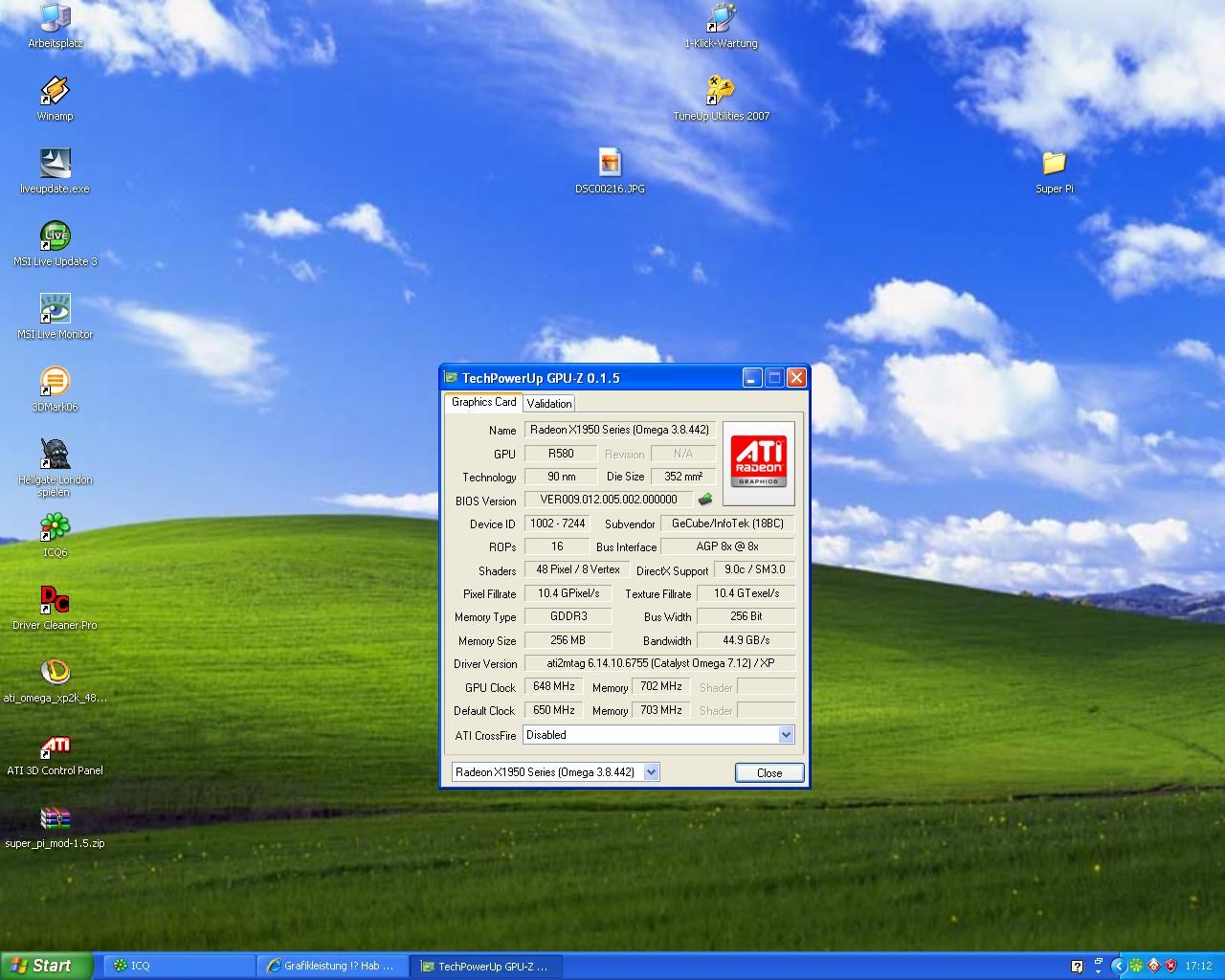Click default memory clock value 703 MHz

coord(661,710)
